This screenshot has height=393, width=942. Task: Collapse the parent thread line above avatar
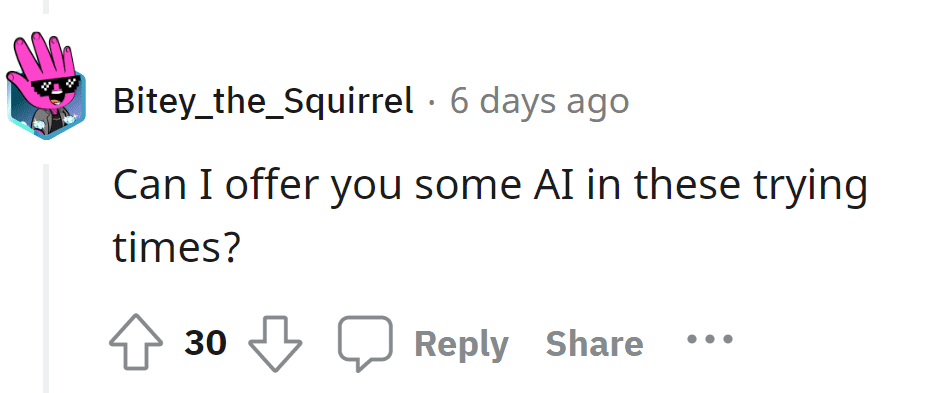(x=46, y=7)
